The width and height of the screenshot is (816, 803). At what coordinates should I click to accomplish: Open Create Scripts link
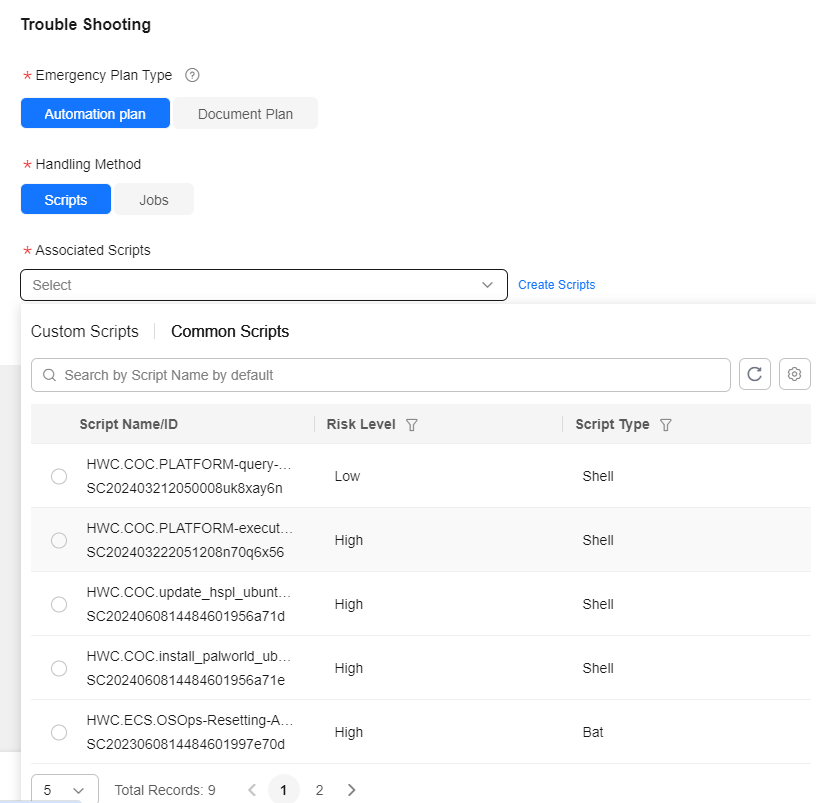click(x=556, y=285)
